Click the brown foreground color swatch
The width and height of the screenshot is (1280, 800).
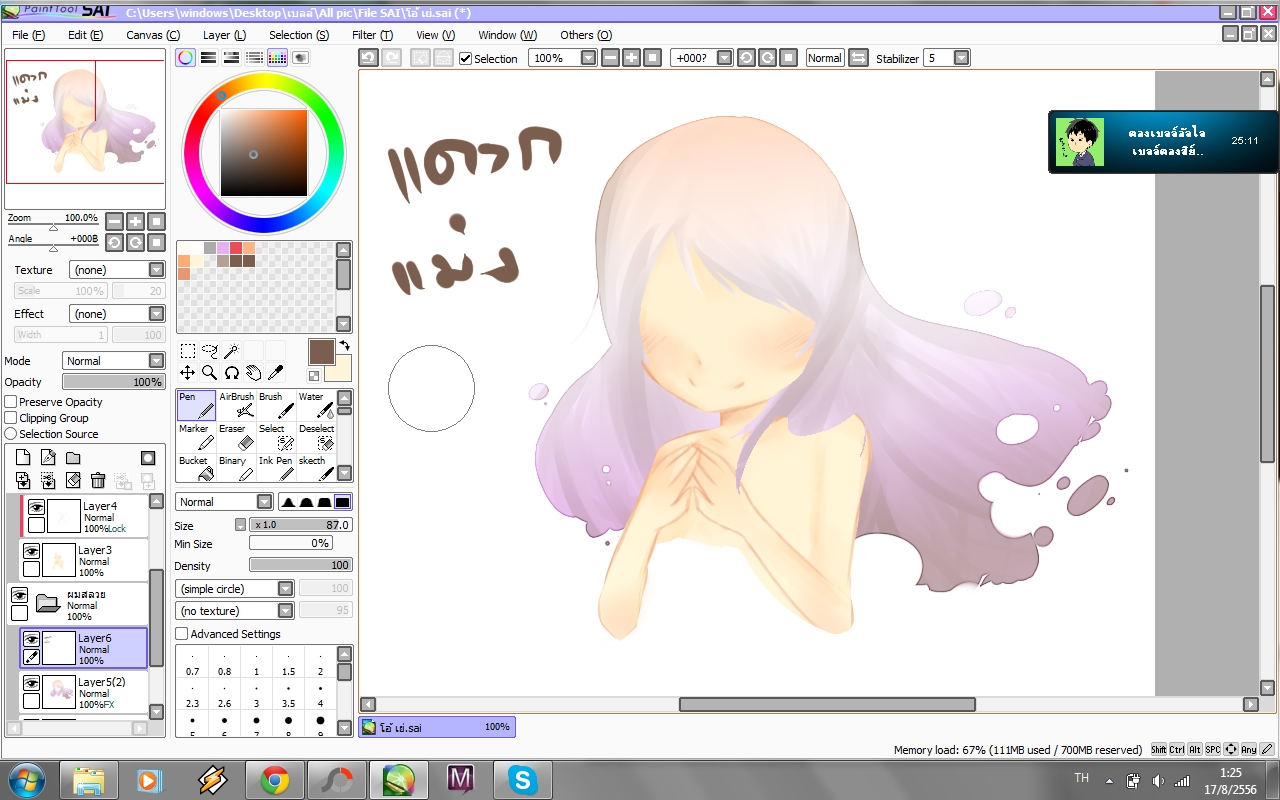pos(321,351)
